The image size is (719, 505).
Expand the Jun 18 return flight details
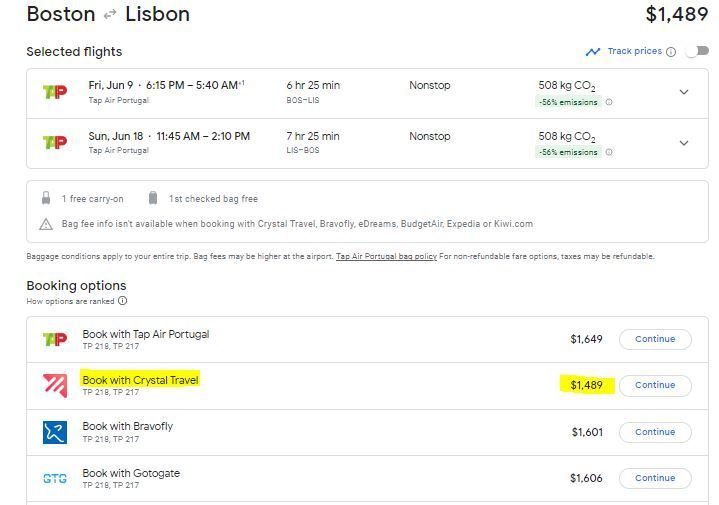[x=684, y=143]
